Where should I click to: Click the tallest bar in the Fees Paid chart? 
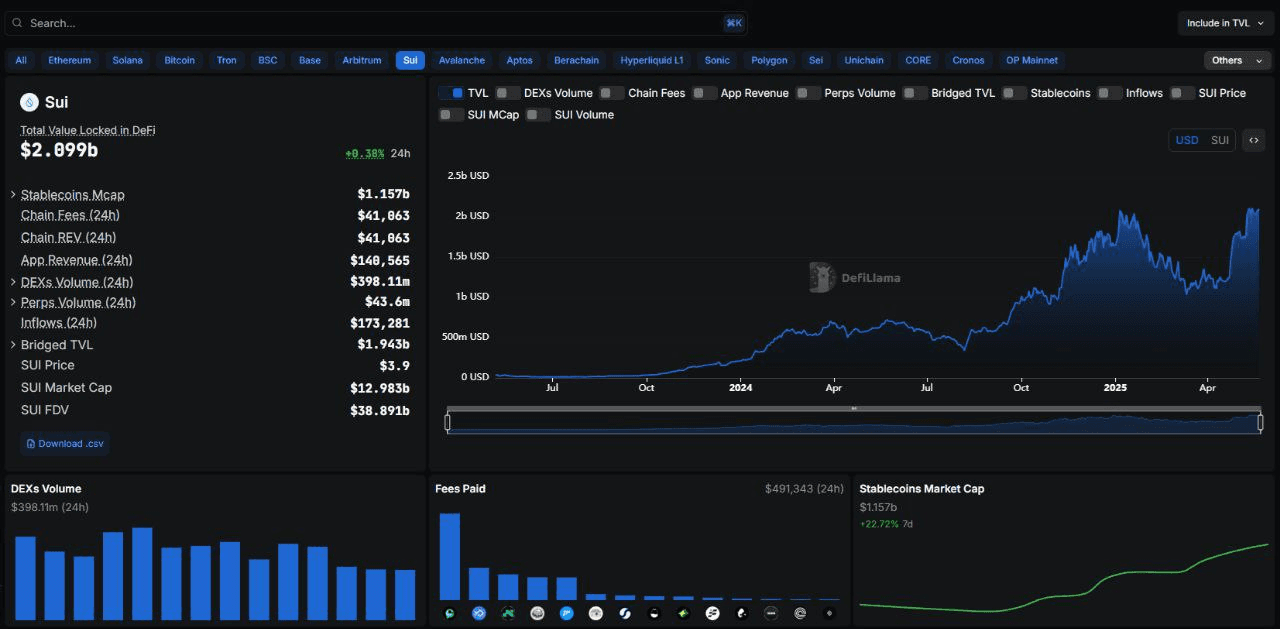(x=450, y=556)
